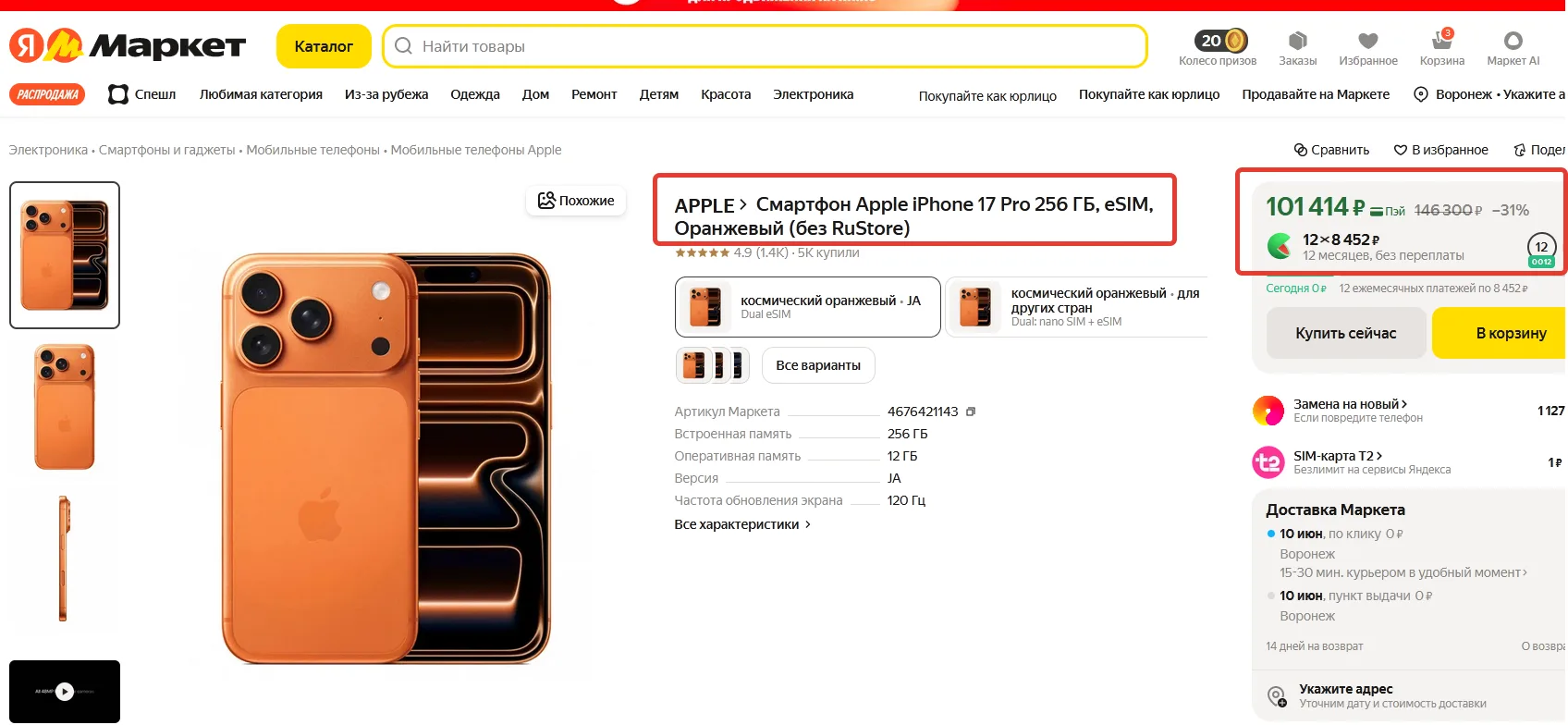
Task: Click Продавайте на Маркете link
Action: coord(1316,94)
